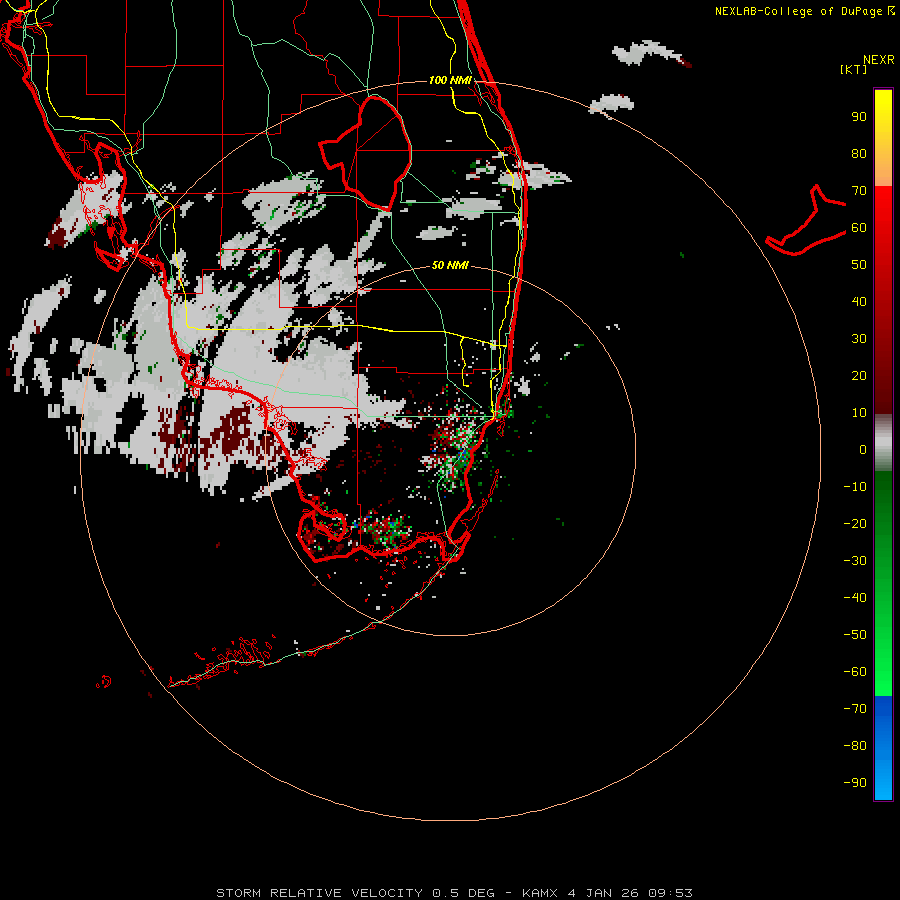Image resolution: width=900 pixels, height=900 pixels.
Task: Click the 30 value on velocity scale
Action: pos(859,339)
